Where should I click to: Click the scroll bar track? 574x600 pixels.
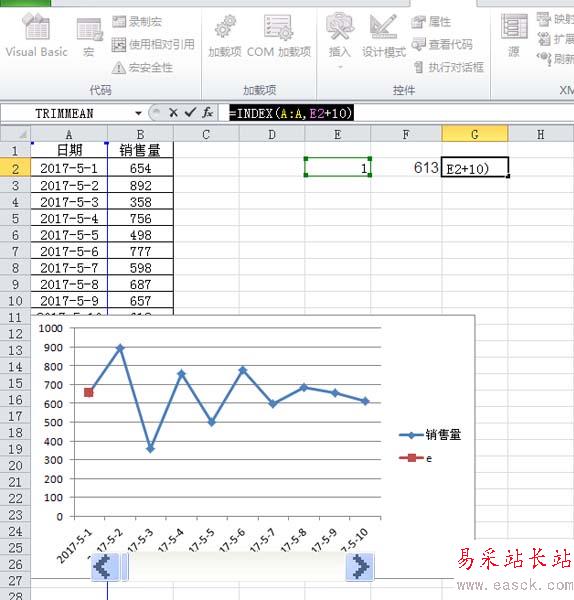pos(237,566)
